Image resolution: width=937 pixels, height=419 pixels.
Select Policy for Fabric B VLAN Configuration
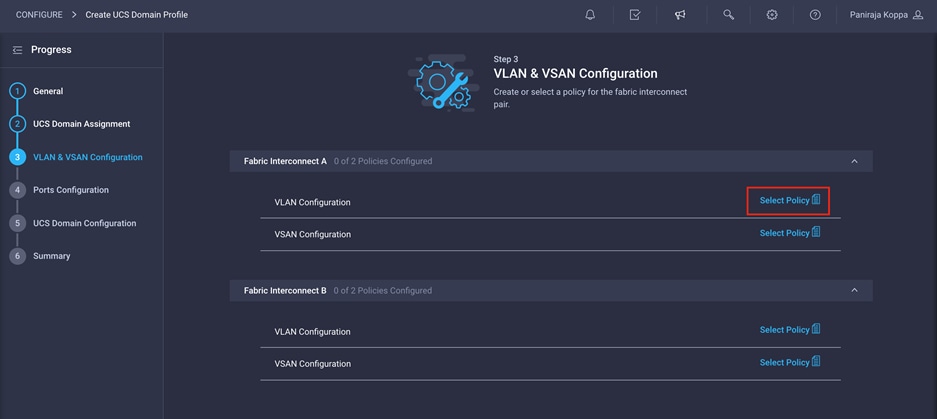pyautogui.click(x=789, y=329)
